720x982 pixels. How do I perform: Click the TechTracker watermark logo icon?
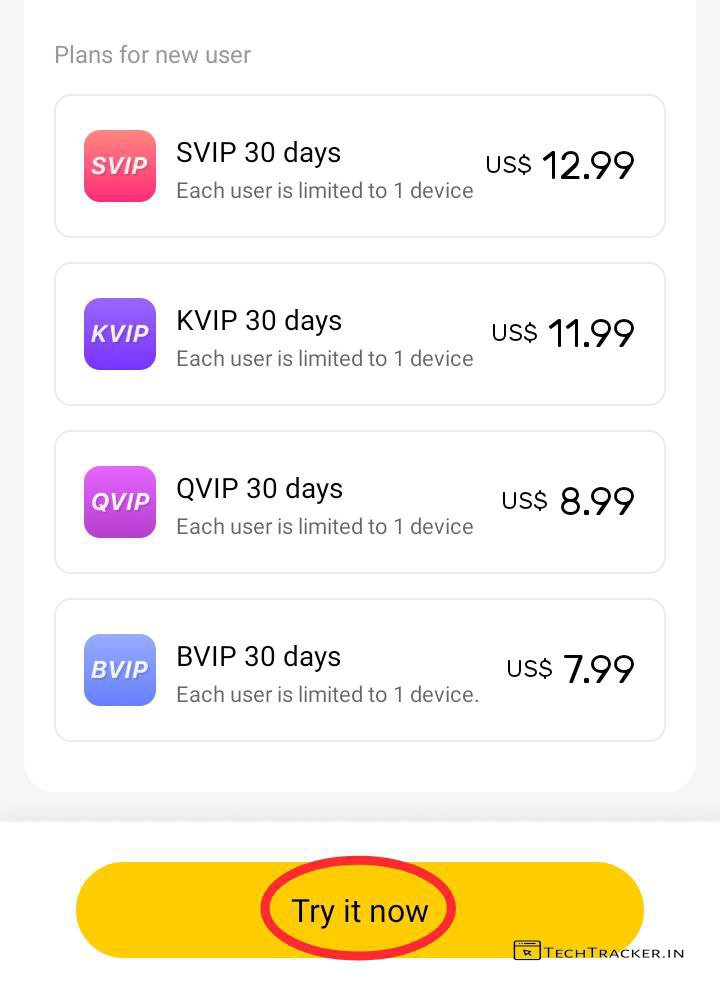(x=527, y=951)
